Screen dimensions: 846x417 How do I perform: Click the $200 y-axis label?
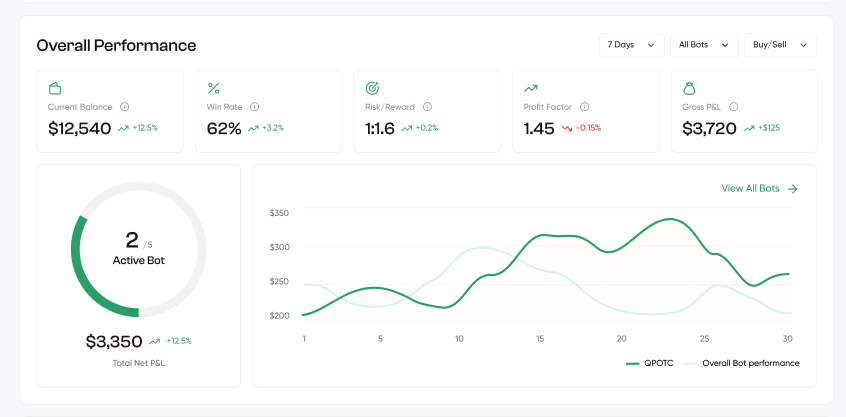click(279, 316)
